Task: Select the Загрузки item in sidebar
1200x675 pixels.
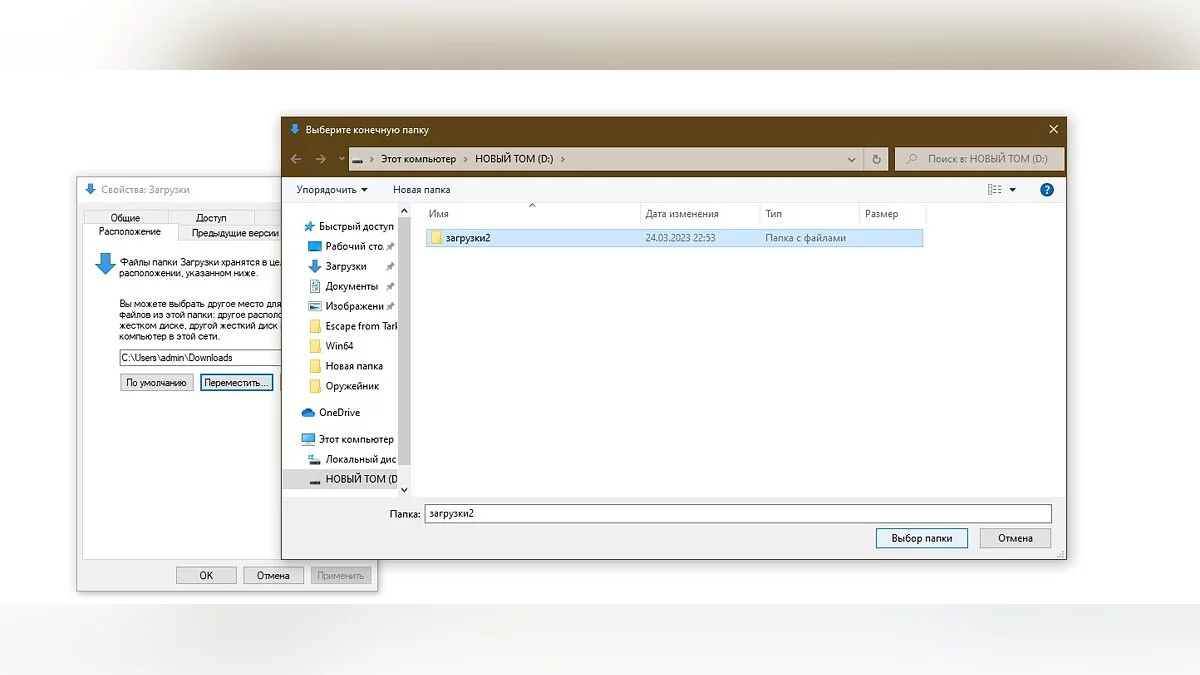Action: point(346,266)
